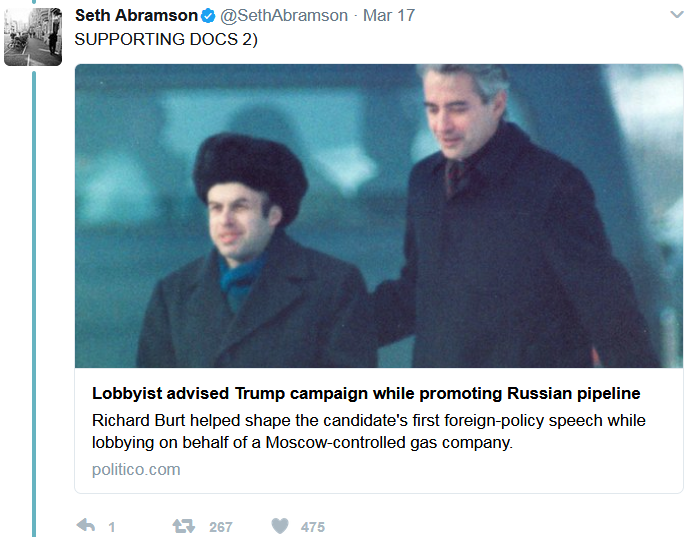
Task: Open the Mar 17 timestamp permalink
Action: (388, 15)
